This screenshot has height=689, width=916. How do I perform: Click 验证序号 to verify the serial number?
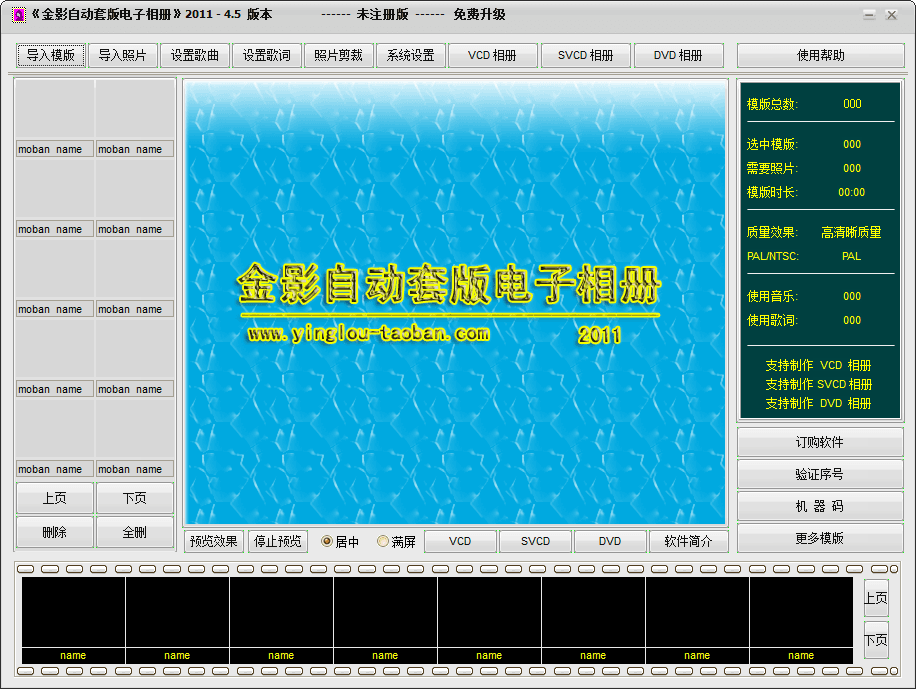(x=820, y=474)
